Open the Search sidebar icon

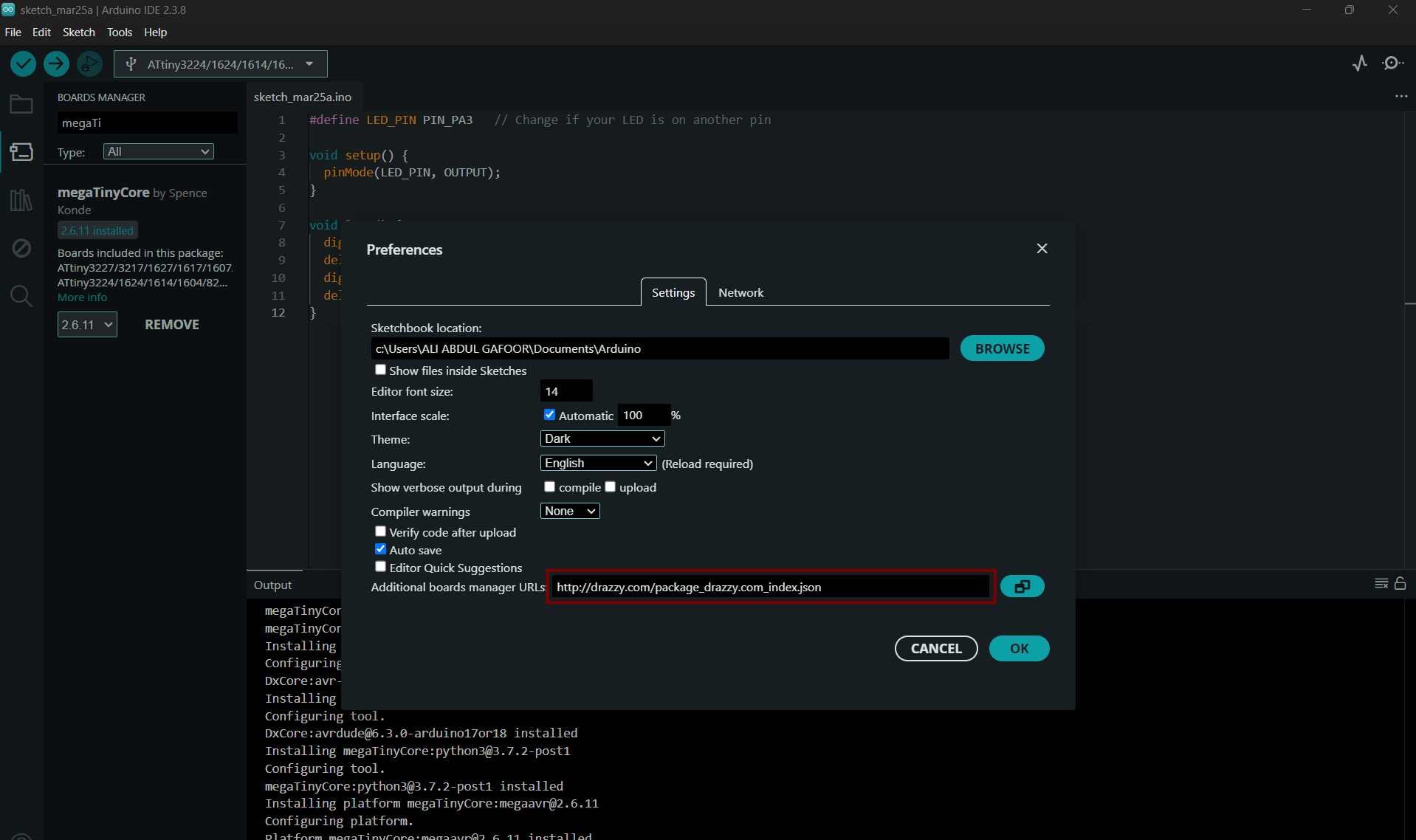[21, 296]
